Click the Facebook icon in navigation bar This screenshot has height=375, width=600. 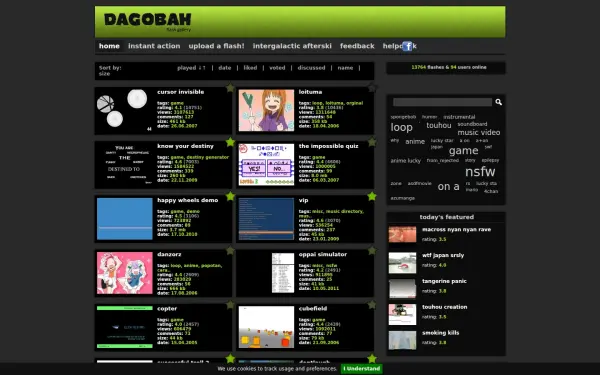[x=408, y=46]
